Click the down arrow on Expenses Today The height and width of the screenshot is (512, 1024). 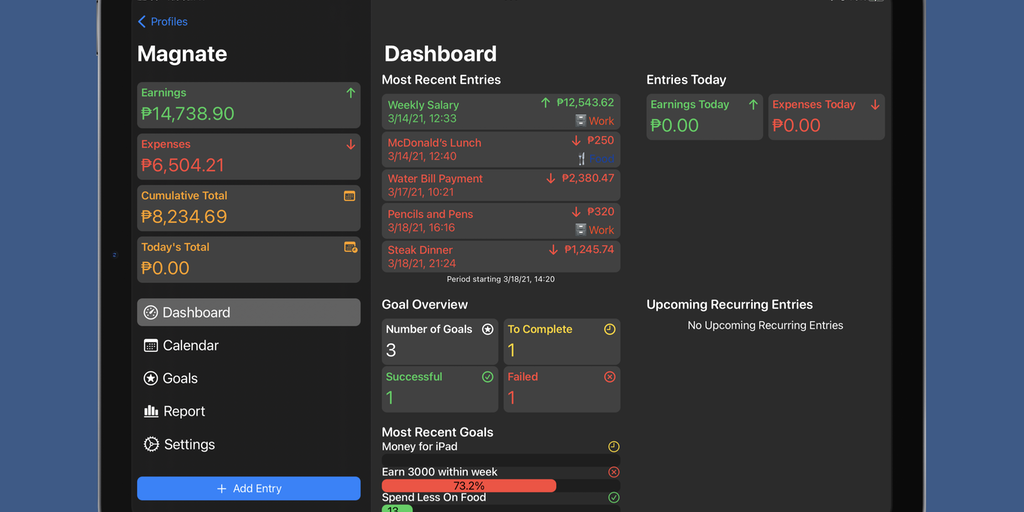(x=875, y=104)
